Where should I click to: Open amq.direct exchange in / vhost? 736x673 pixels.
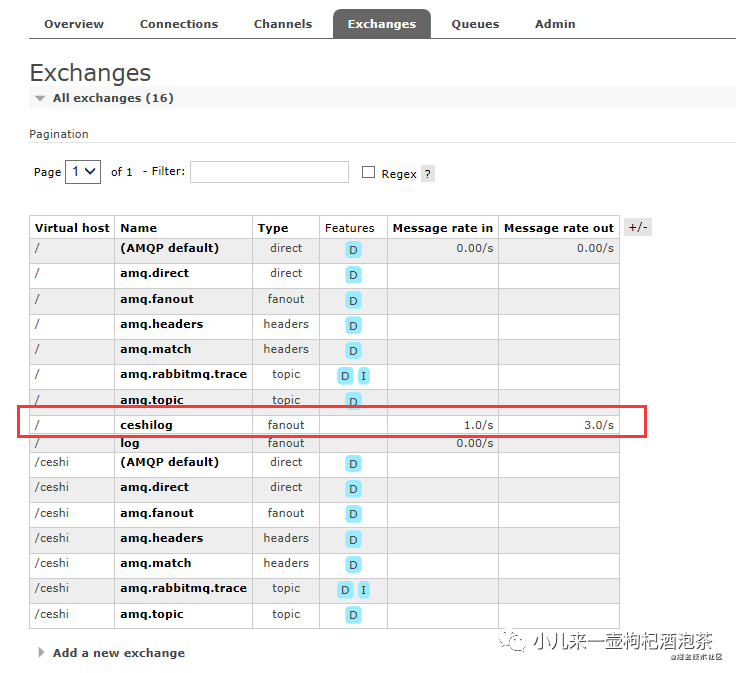tap(154, 273)
